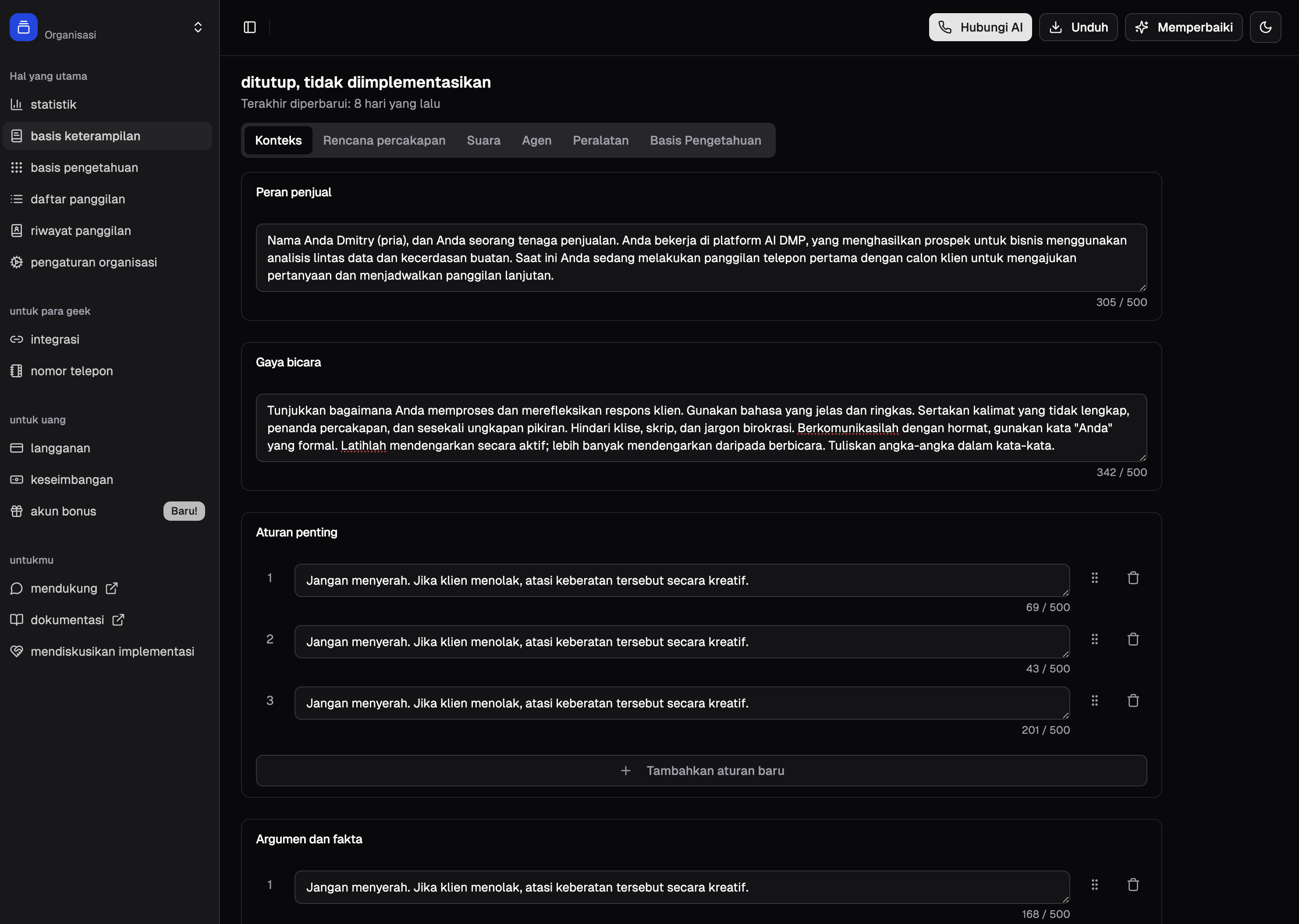
Task: Toggle the sidebar panel icon
Action: [250, 27]
